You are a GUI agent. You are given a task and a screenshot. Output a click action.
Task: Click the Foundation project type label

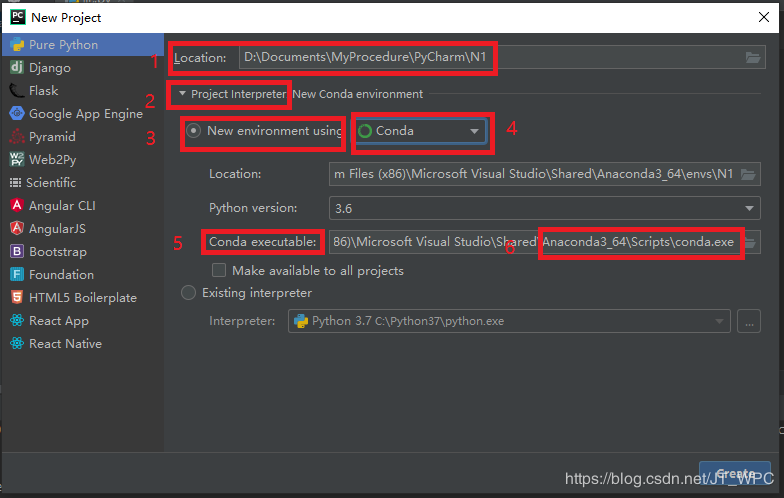click(x=62, y=274)
